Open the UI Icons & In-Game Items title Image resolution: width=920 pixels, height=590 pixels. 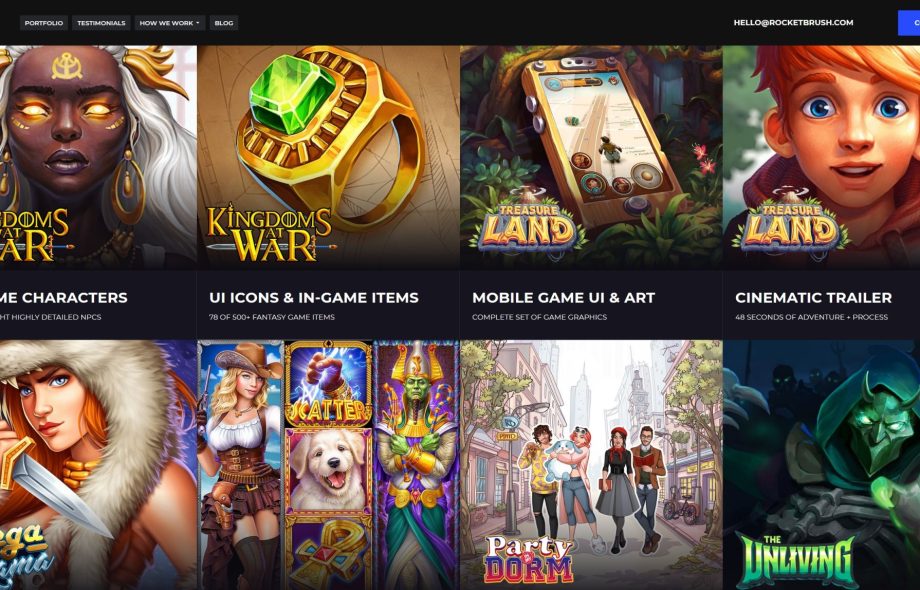click(x=314, y=298)
